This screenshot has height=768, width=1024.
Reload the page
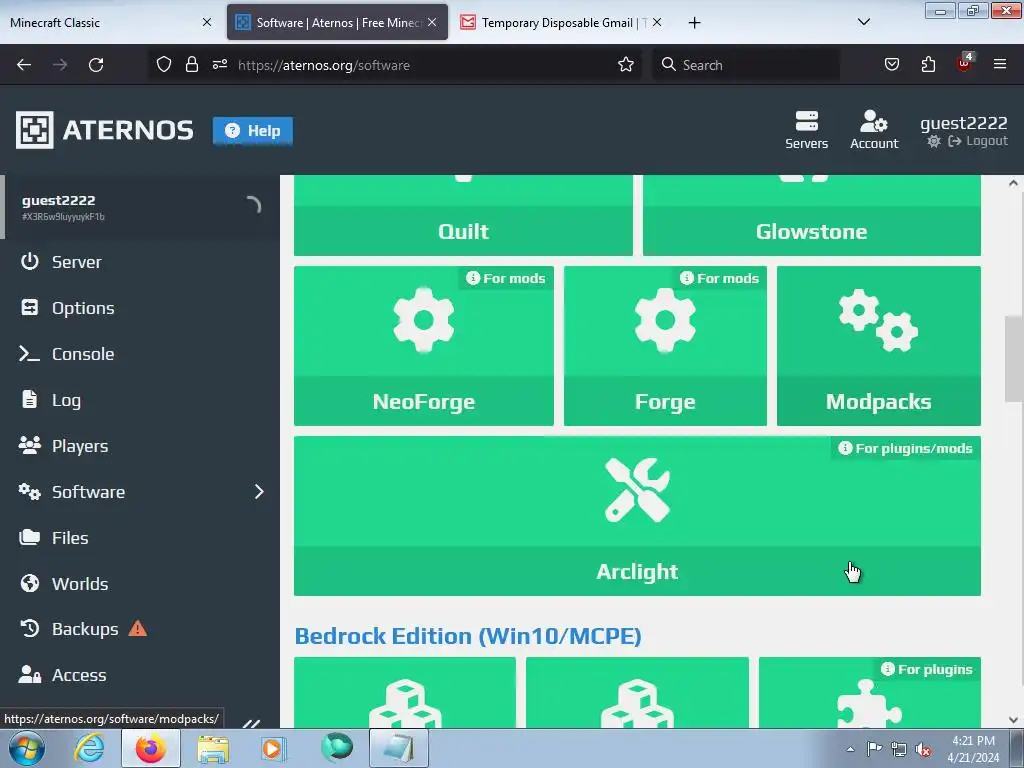tap(96, 65)
